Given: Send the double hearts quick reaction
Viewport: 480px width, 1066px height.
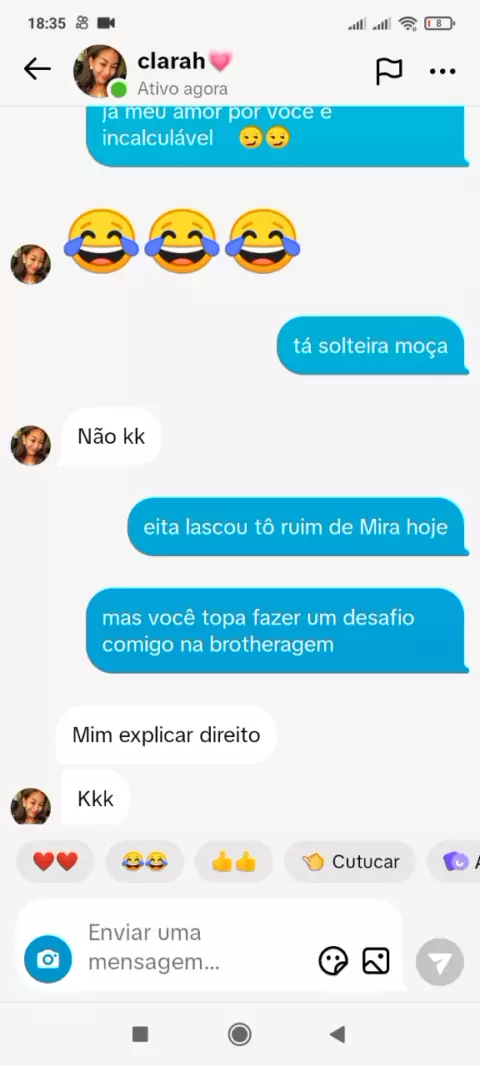Looking at the screenshot, I should coord(55,861).
